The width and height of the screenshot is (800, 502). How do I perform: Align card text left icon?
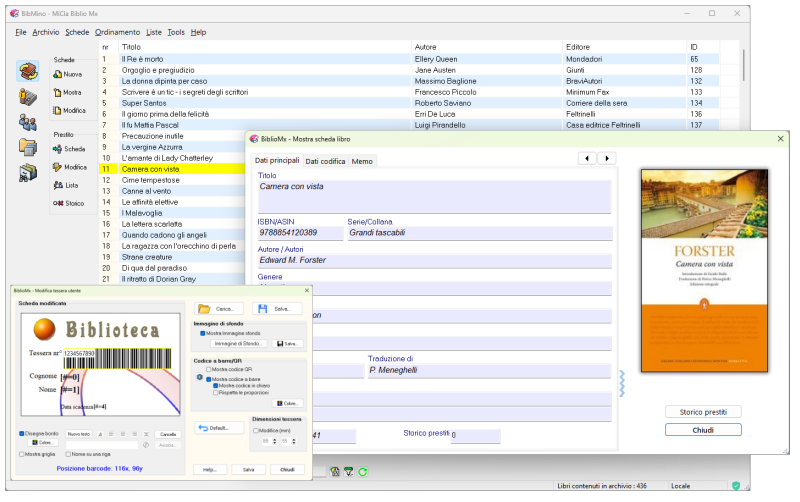[x=111, y=434]
